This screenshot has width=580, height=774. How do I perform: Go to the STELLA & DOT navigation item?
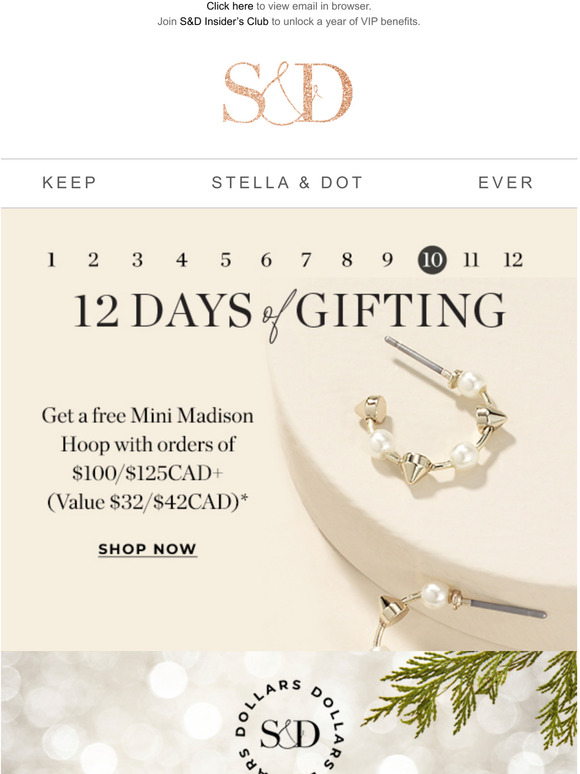point(287,183)
